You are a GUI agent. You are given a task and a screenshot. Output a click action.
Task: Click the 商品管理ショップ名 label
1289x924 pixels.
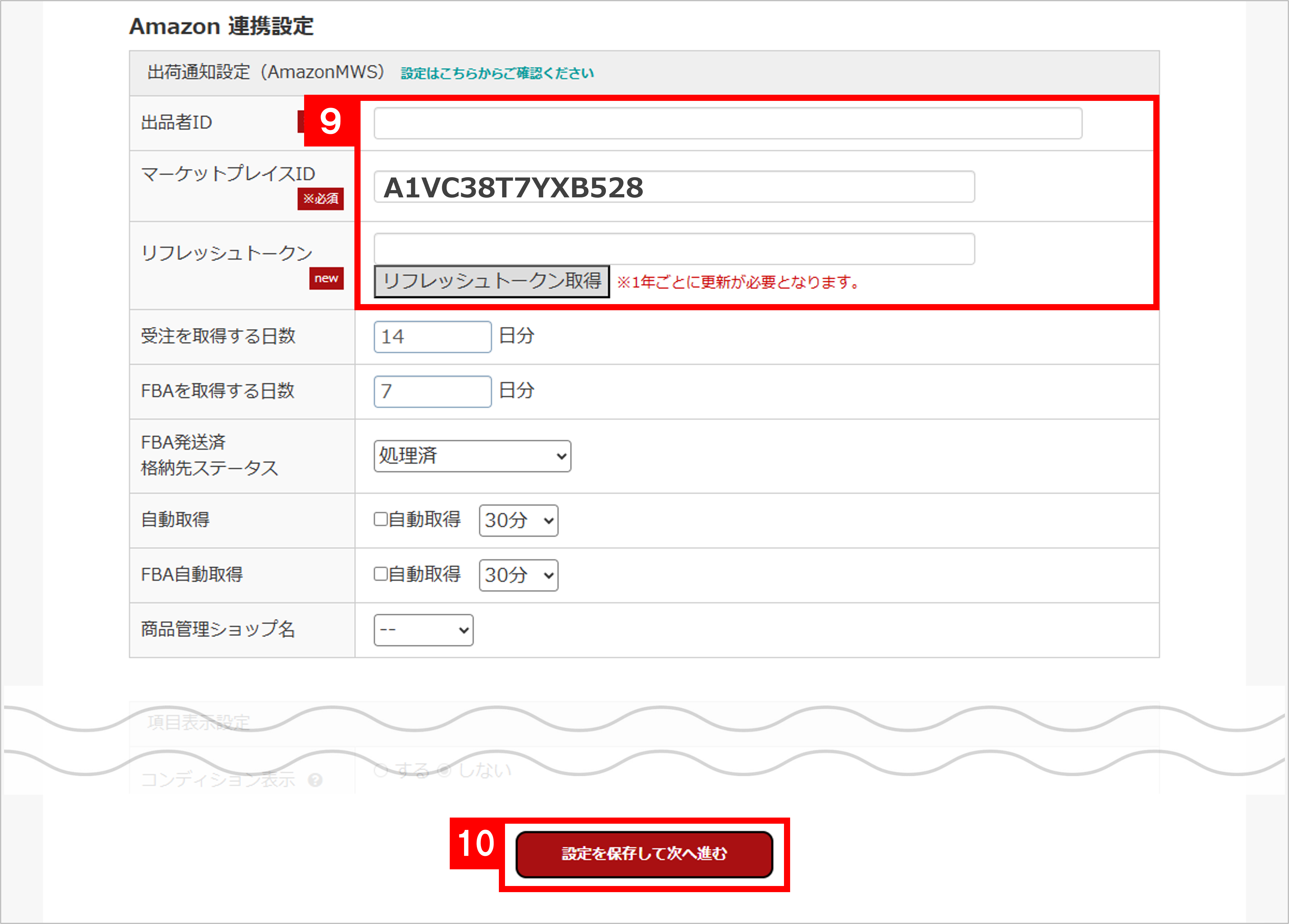218,629
